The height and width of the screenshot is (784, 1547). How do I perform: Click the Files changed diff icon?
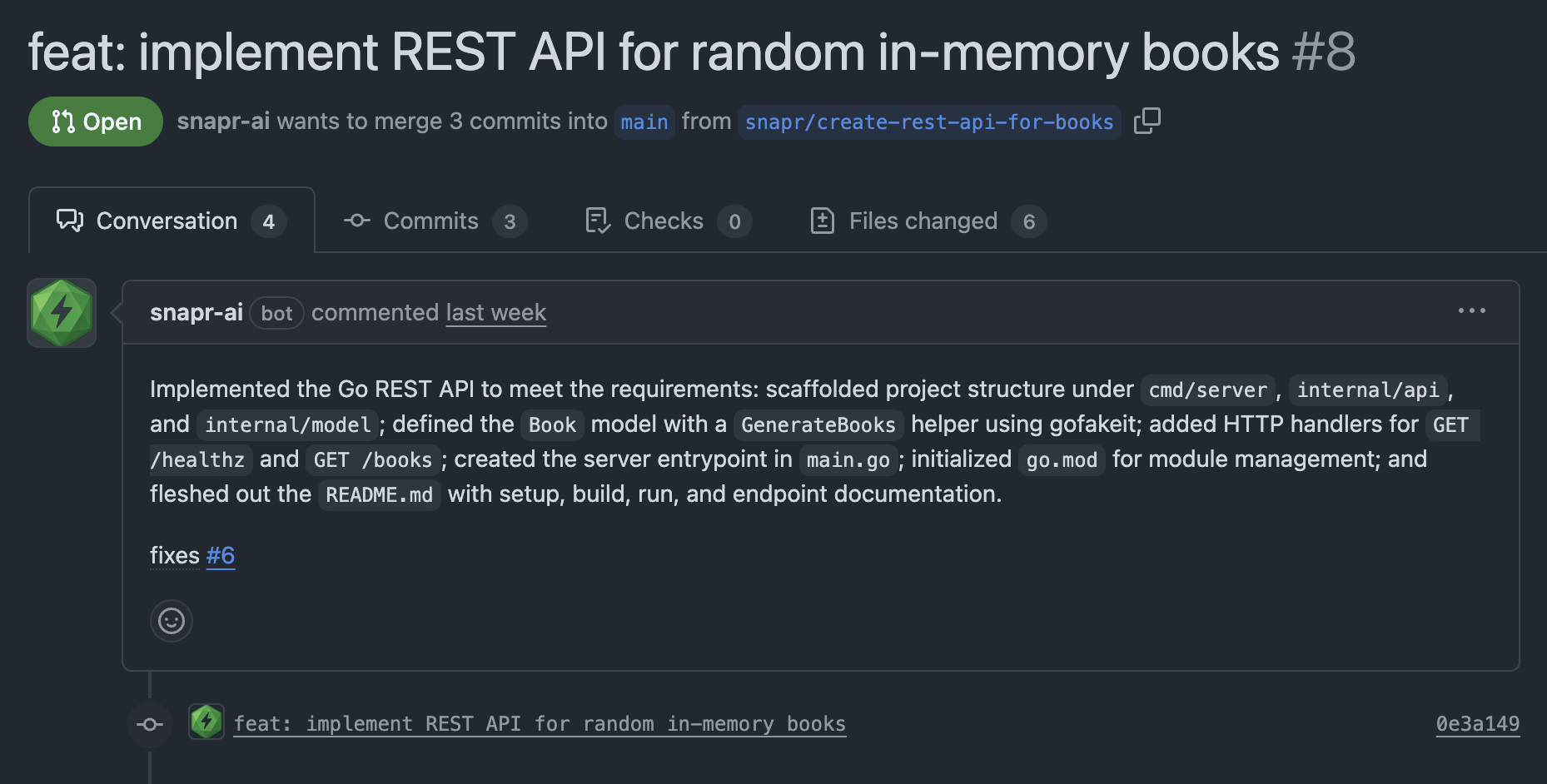[x=823, y=221]
